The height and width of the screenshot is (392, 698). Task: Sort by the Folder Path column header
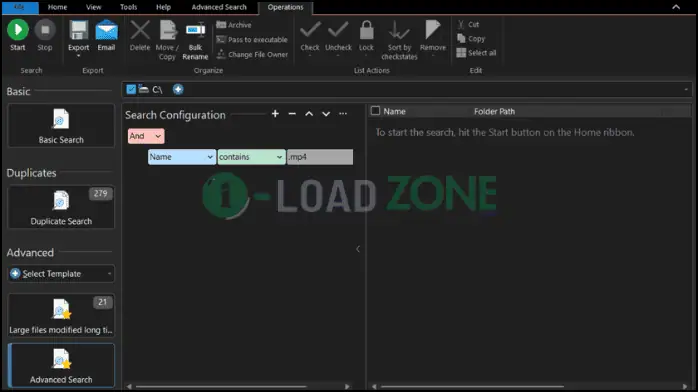click(x=494, y=111)
